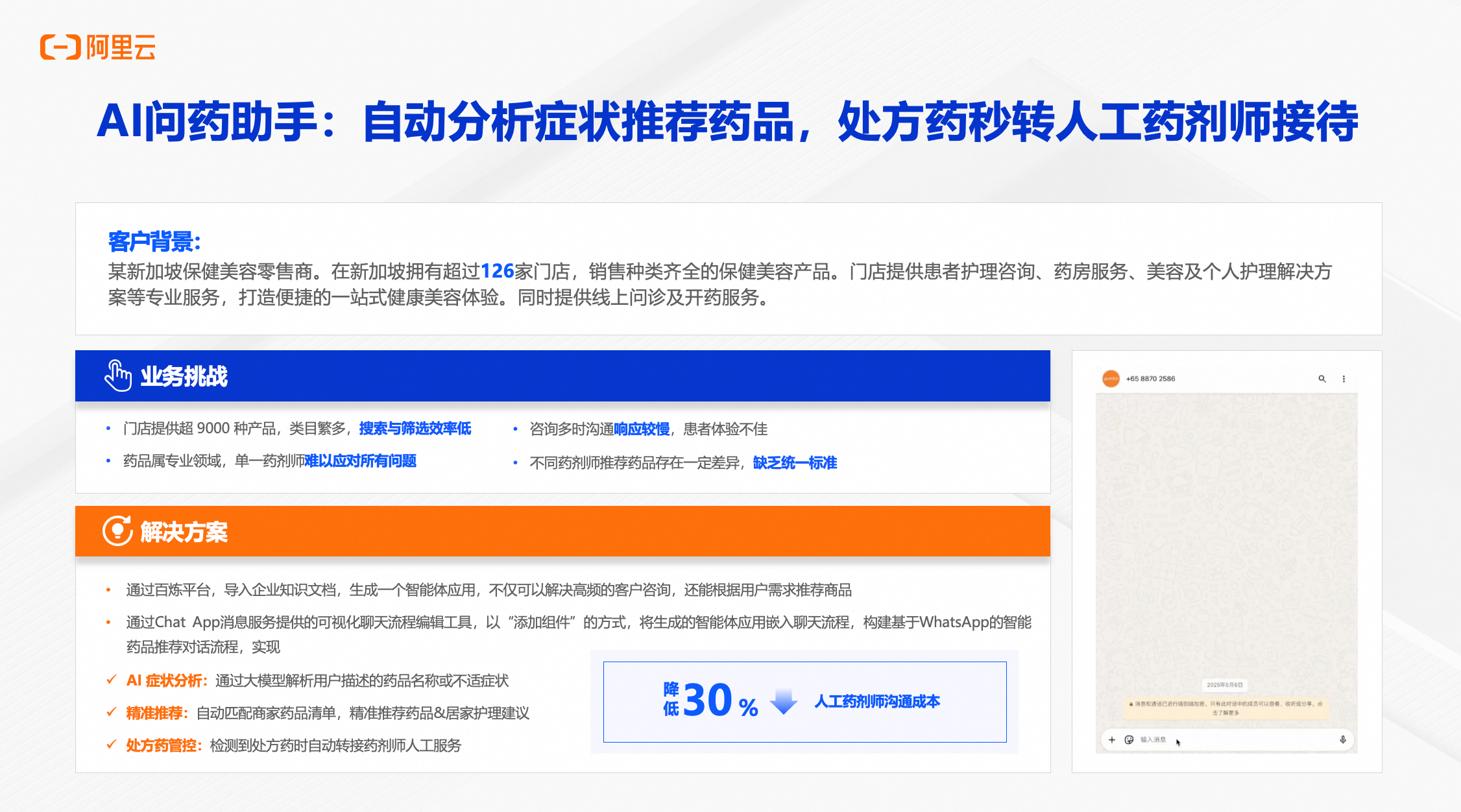The height and width of the screenshot is (812, 1461).
Task: Click the +65 8870 2586 contact name
Action: click(1150, 379)
